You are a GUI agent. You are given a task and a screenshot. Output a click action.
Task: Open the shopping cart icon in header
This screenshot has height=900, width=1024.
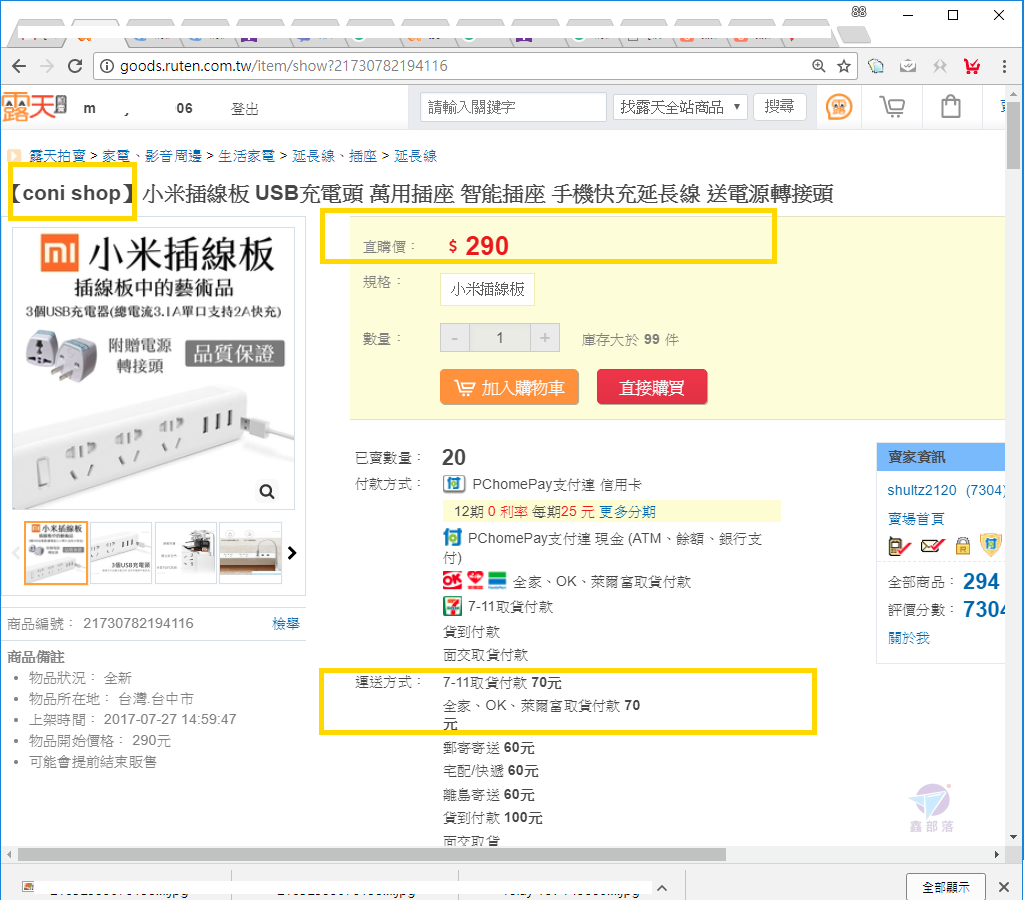892,106
